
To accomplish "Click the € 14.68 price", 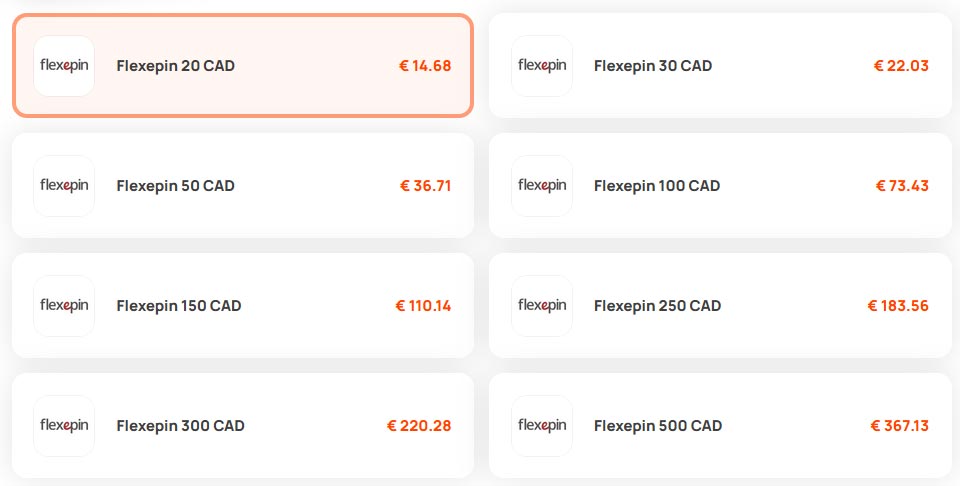I will [x=425, y=65].
